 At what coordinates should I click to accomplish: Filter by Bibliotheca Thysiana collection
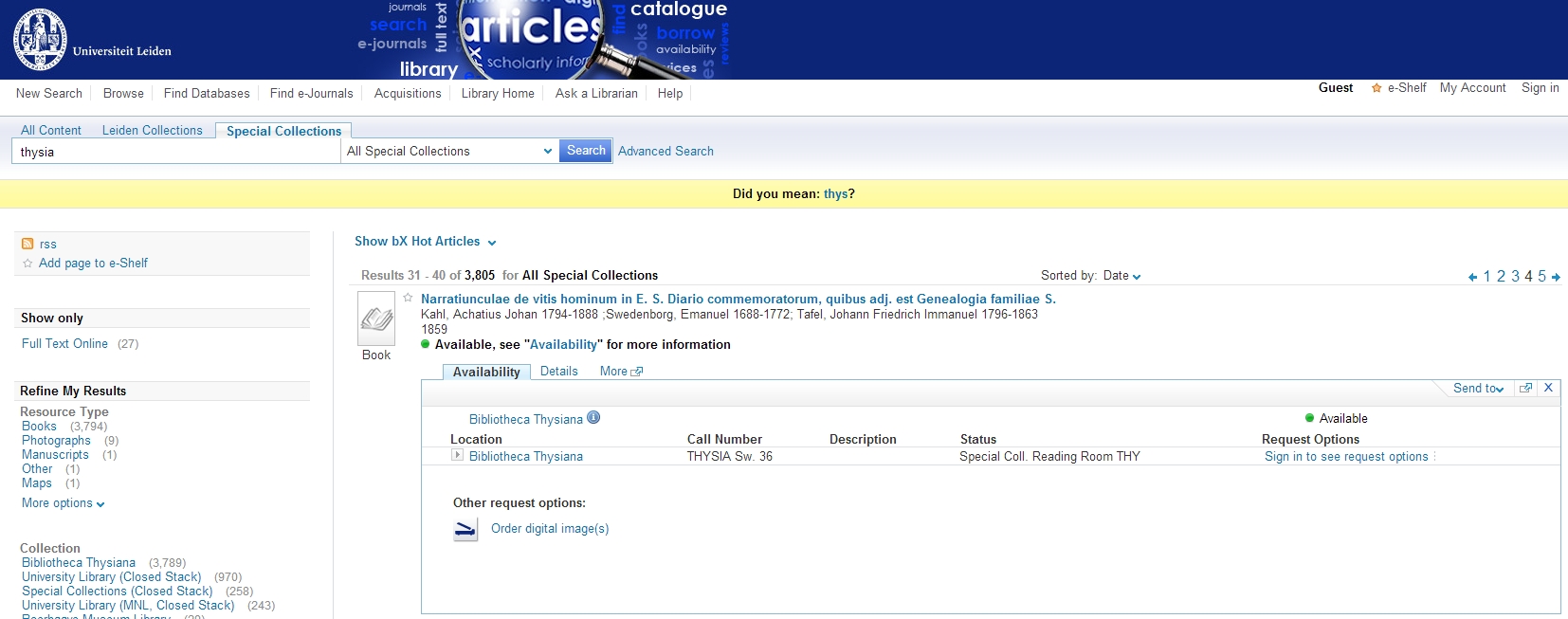pos(79,562)
